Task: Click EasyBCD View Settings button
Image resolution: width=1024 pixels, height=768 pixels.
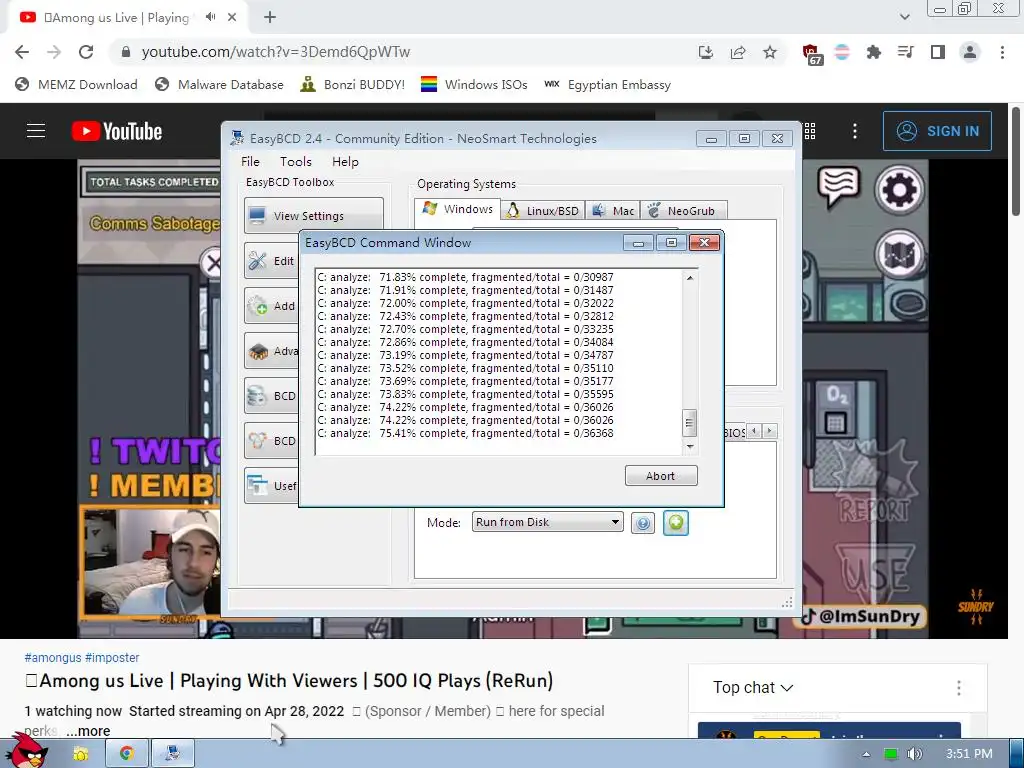Action: coord(313,216)
